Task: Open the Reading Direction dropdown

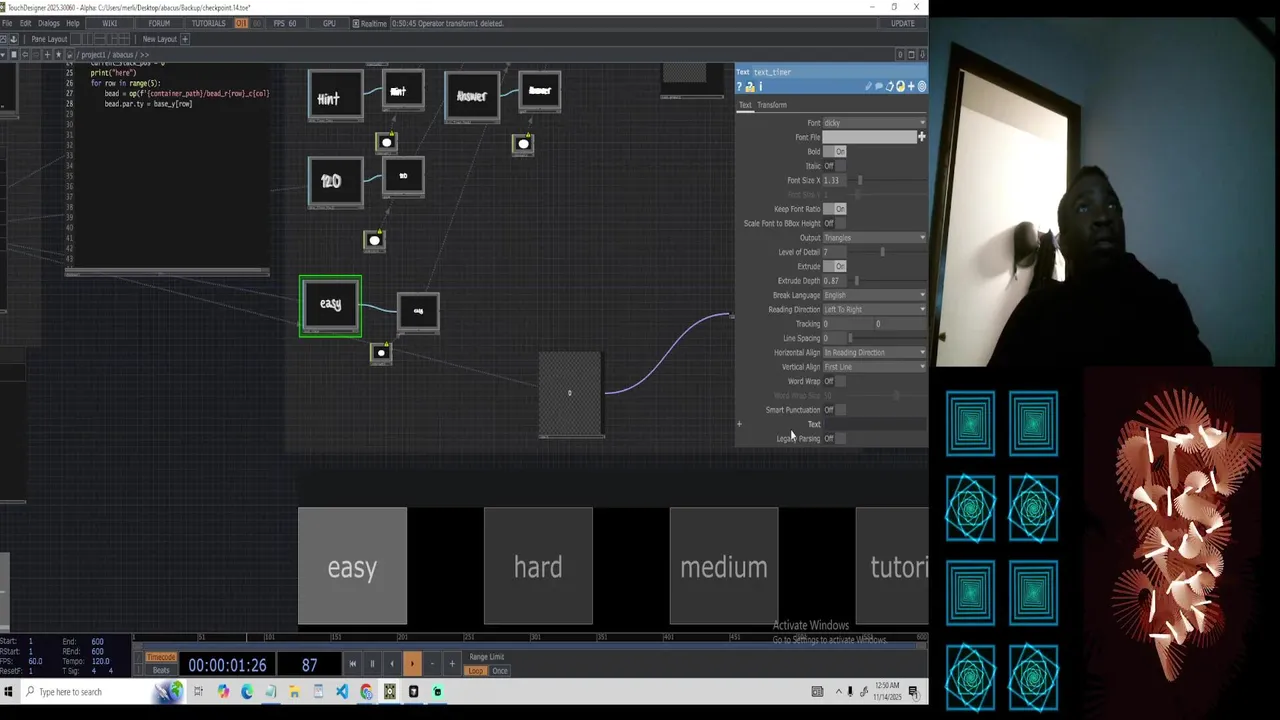Action: (874, 309)
